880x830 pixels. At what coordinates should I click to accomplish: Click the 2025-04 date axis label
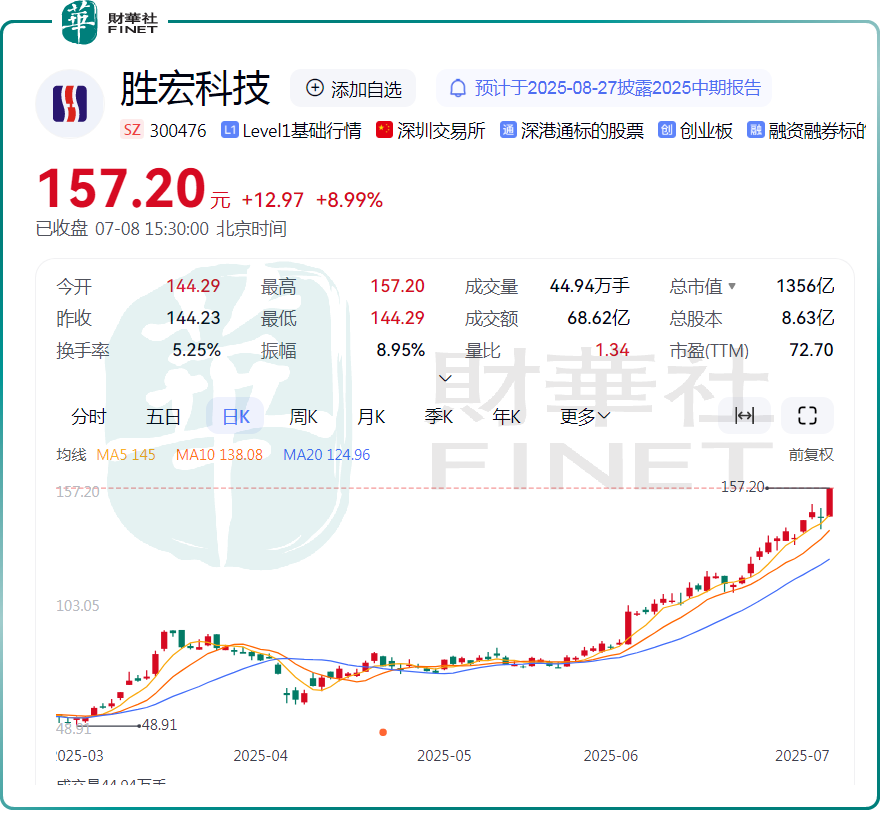[260, 756]
